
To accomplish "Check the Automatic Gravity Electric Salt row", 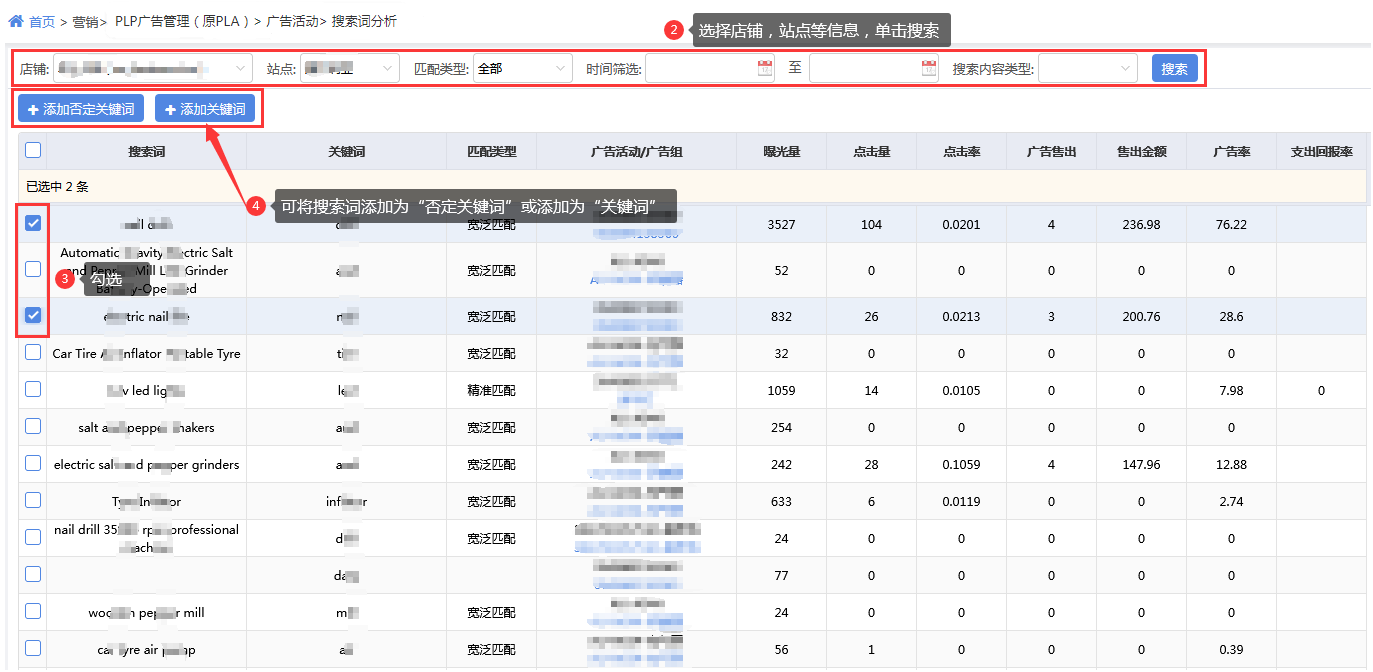I will pyautogui.click(x=33, y=269).
